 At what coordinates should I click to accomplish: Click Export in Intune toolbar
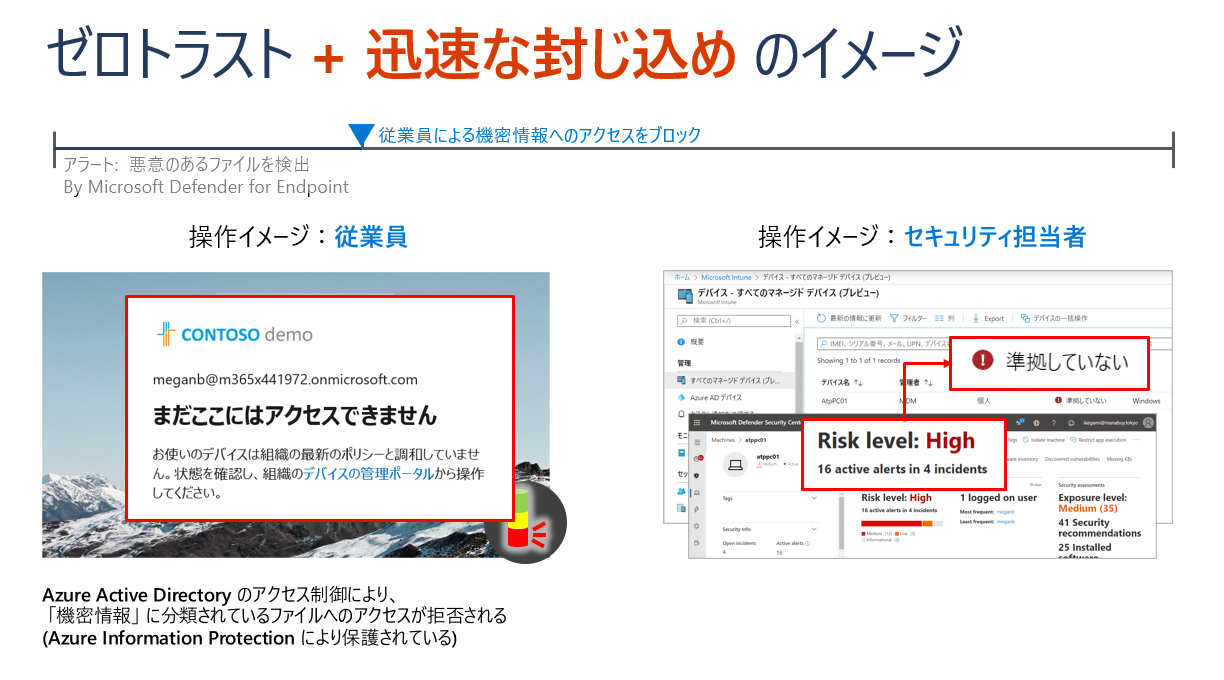[988, 319]
